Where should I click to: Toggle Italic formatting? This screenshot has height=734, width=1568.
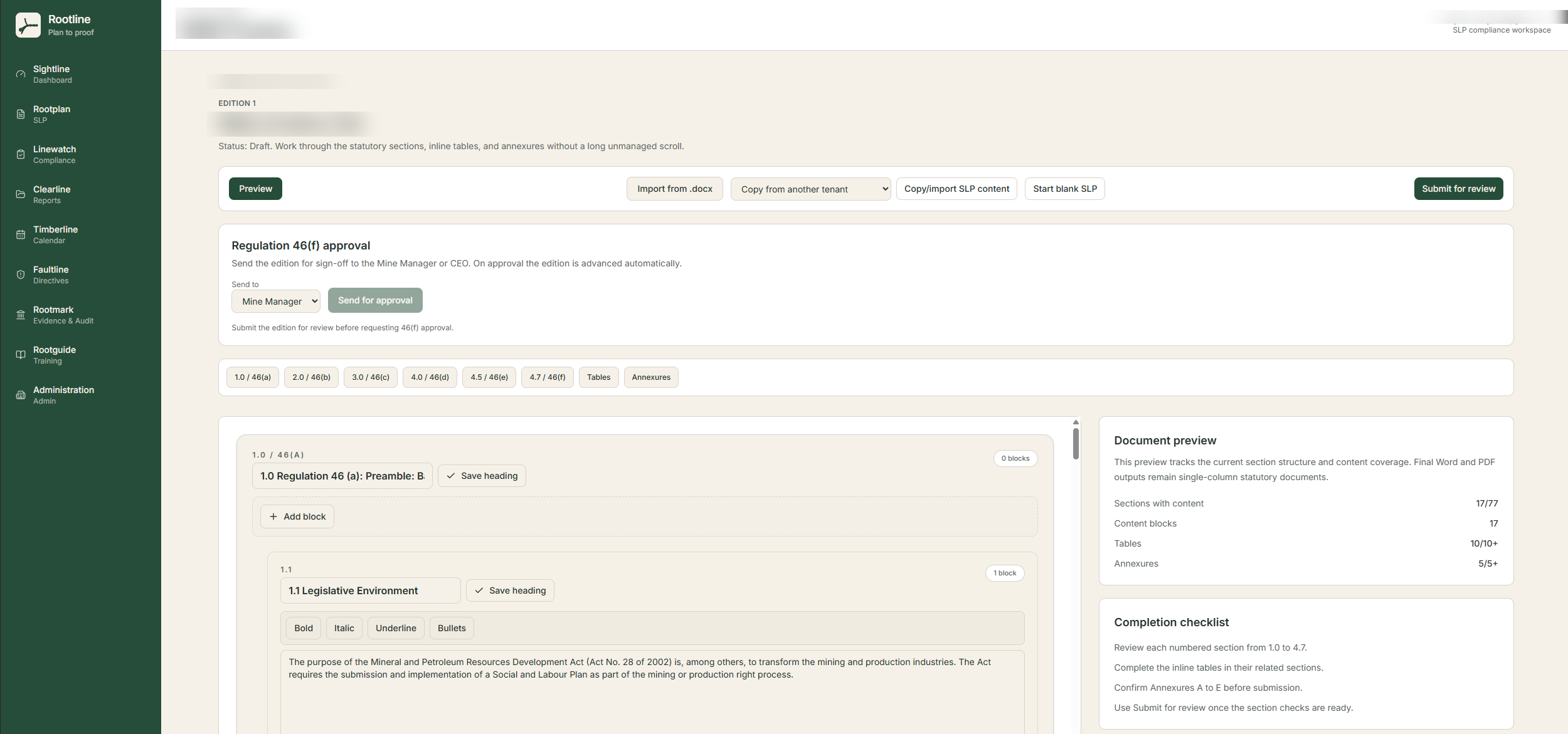344,628
